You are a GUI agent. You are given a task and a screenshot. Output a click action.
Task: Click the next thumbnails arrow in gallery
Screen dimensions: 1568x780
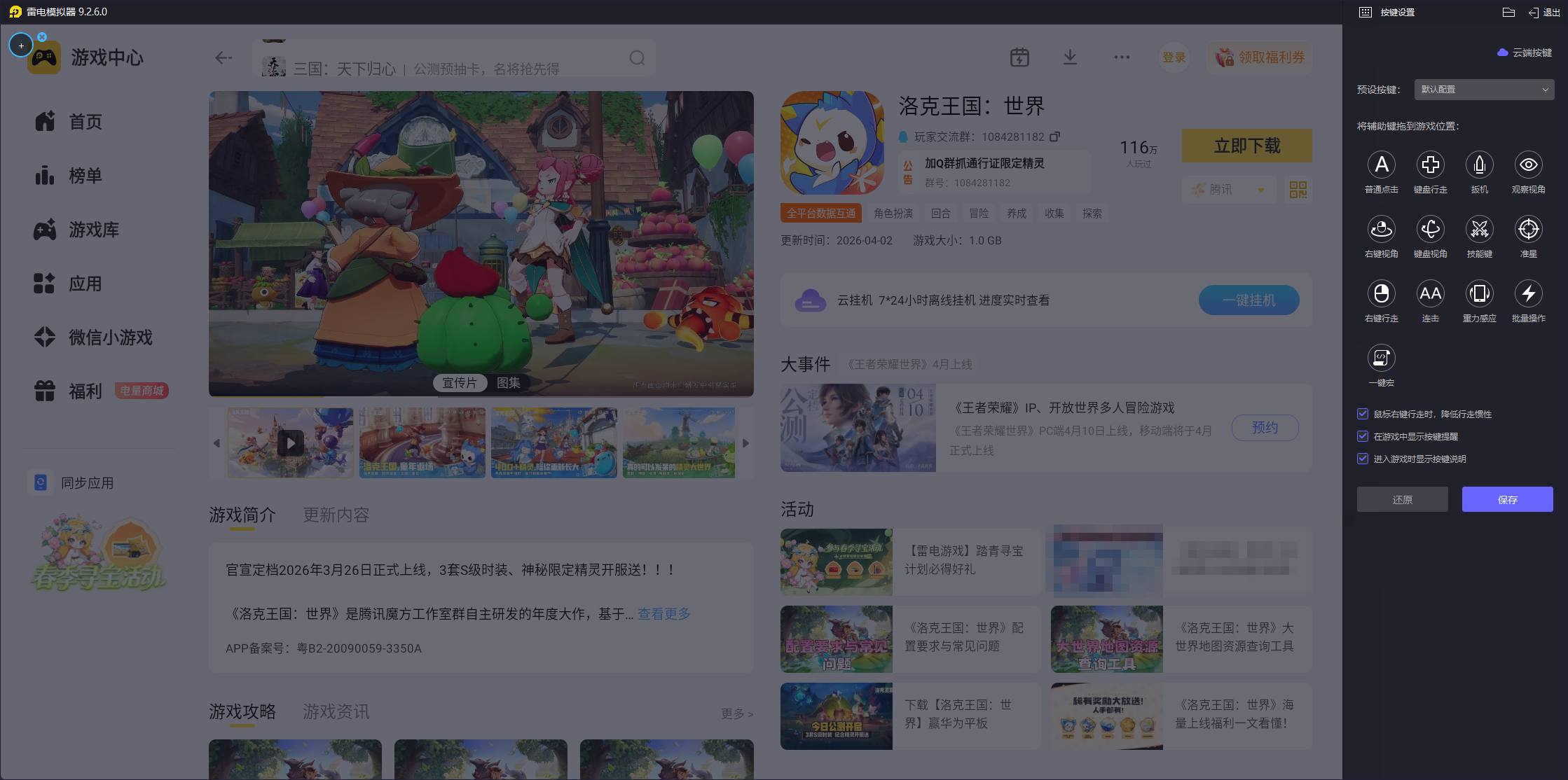[x=745, y=443]
